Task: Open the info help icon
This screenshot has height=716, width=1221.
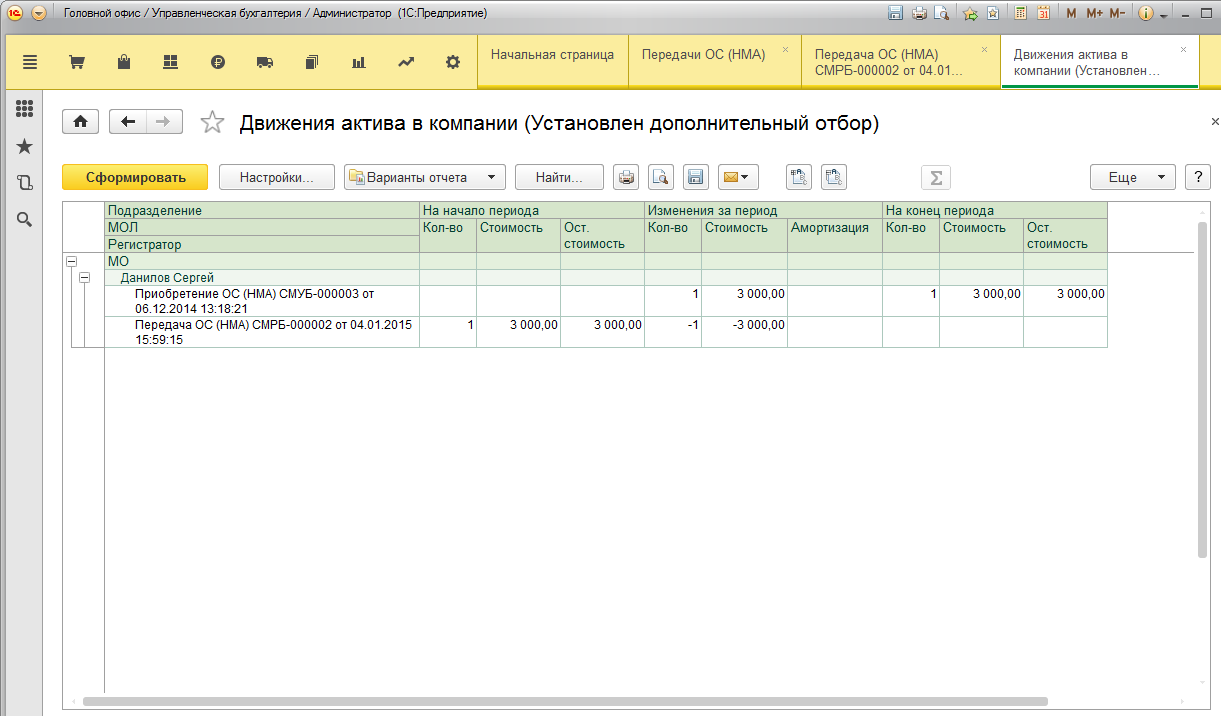Action: pyautogui.click(x=1146, y=13)
